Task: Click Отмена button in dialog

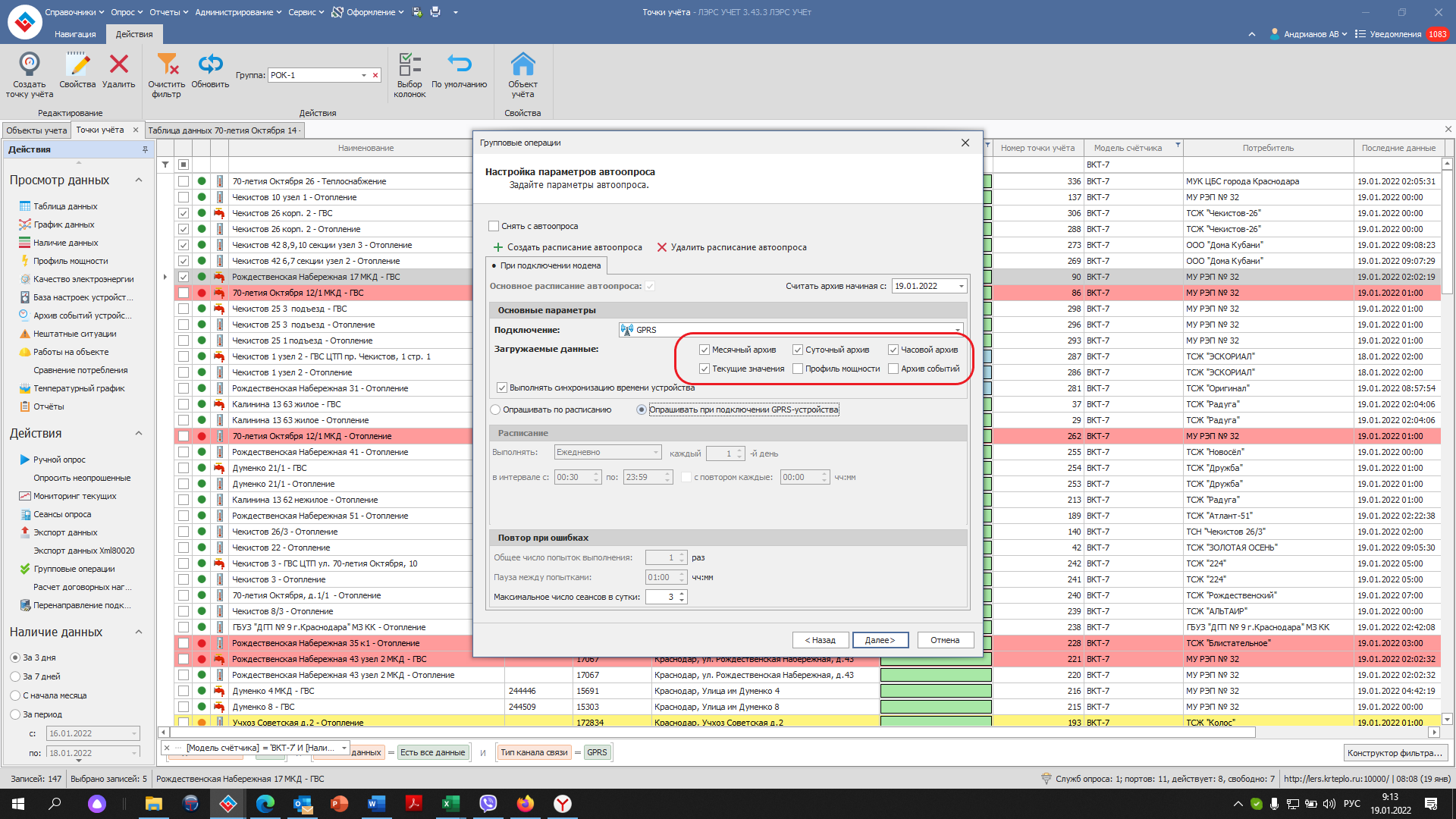Action: (945, 640)
